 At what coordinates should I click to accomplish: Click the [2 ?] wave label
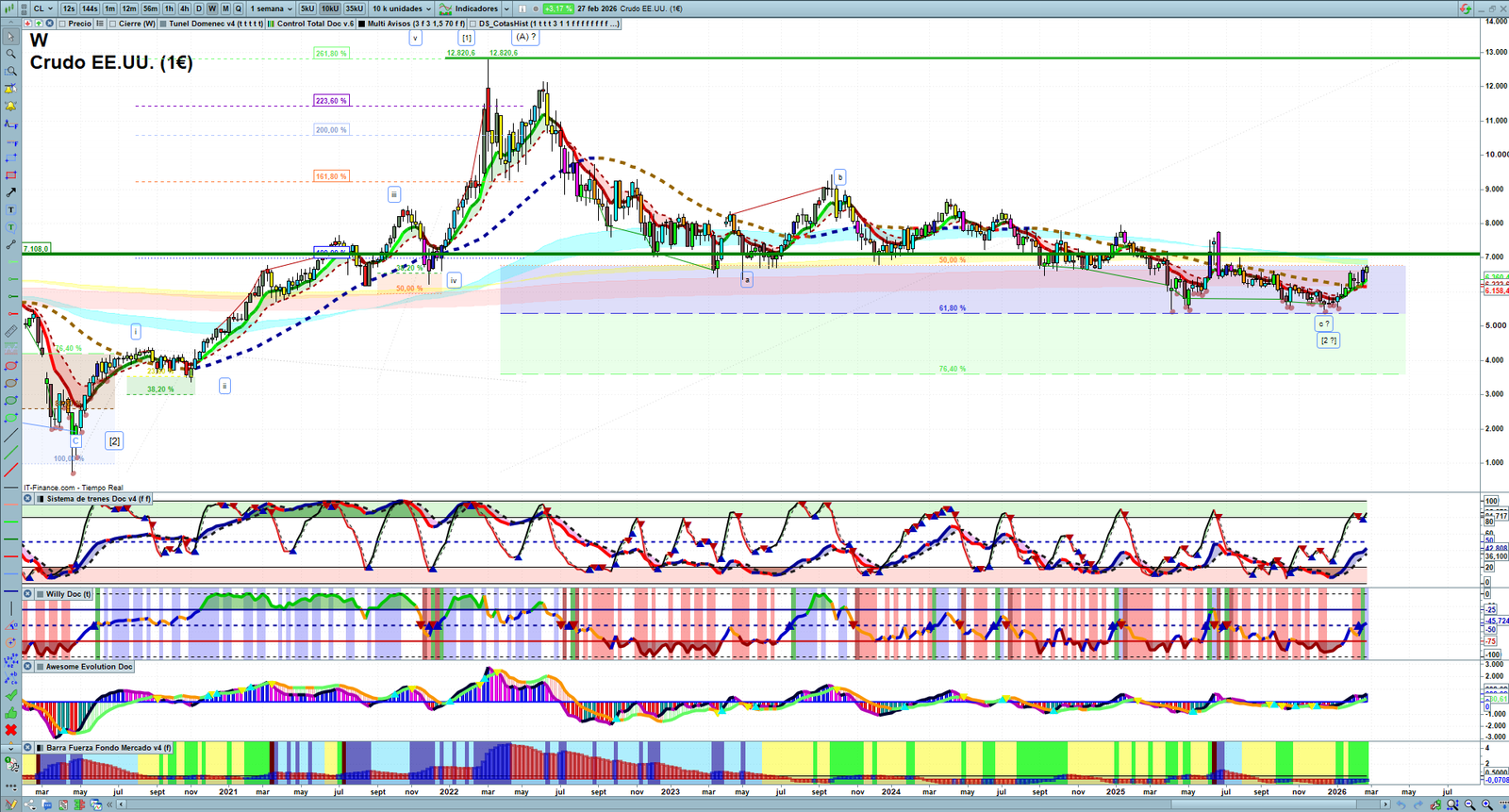(x=1328, y=340)
